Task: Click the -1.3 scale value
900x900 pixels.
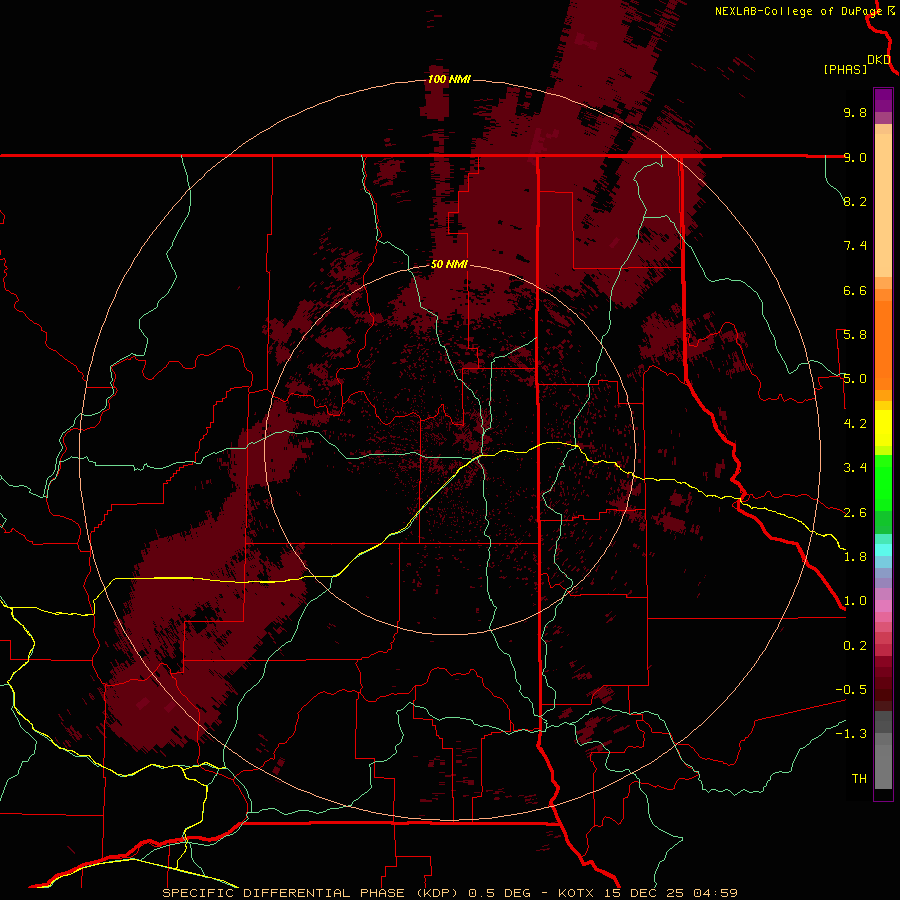Action: point(851,734)
